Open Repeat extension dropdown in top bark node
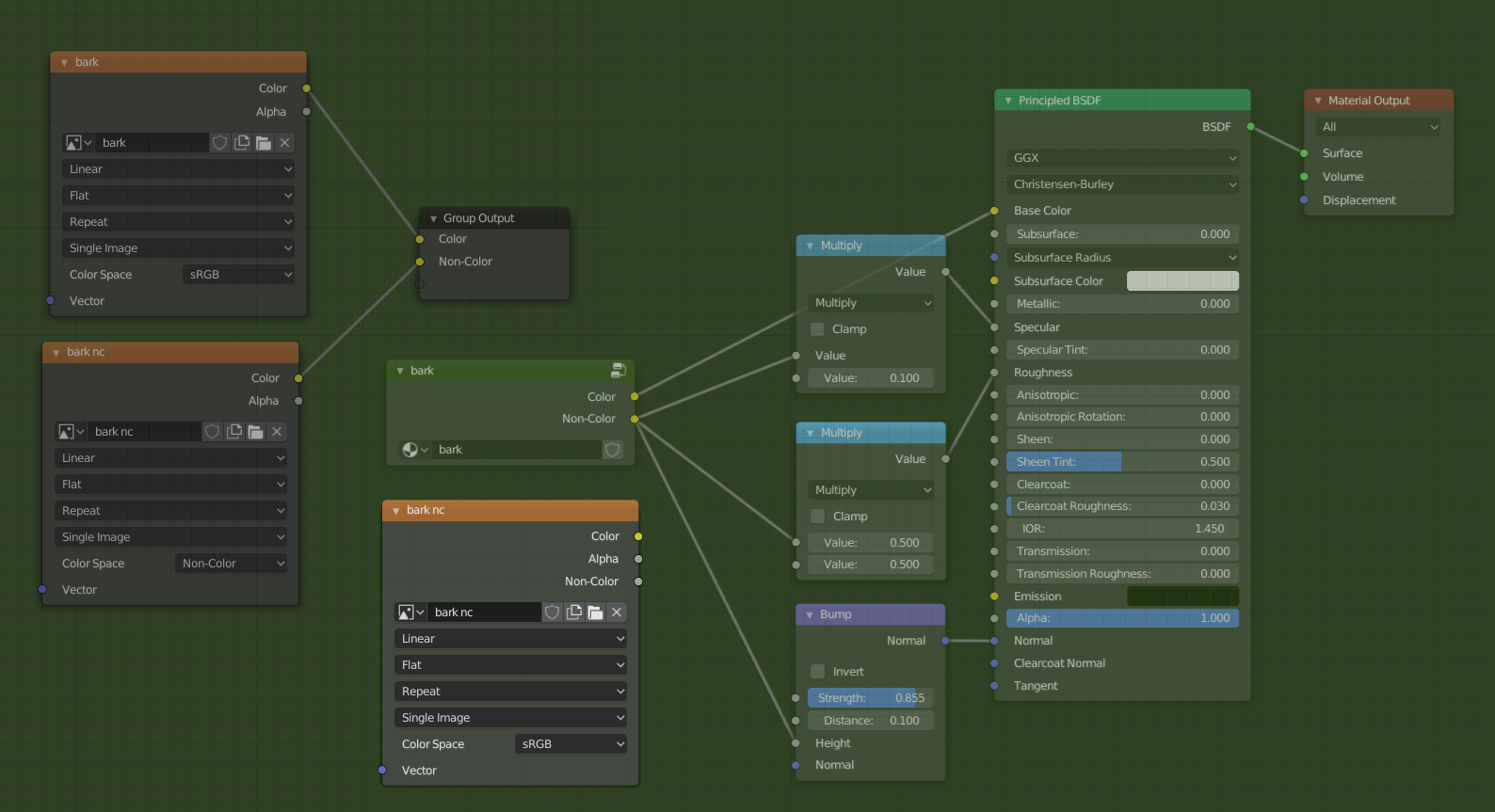This screenshot has width=1495, height=812. point(179,222)
